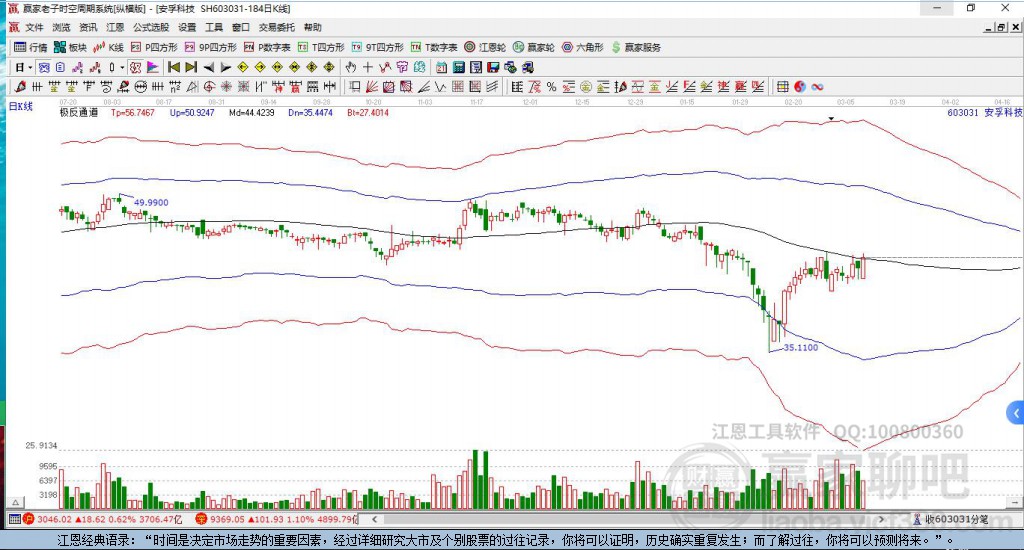Click the colorful triangle chart icon
Screen dimensions: 1024x550
coord(152,67)
